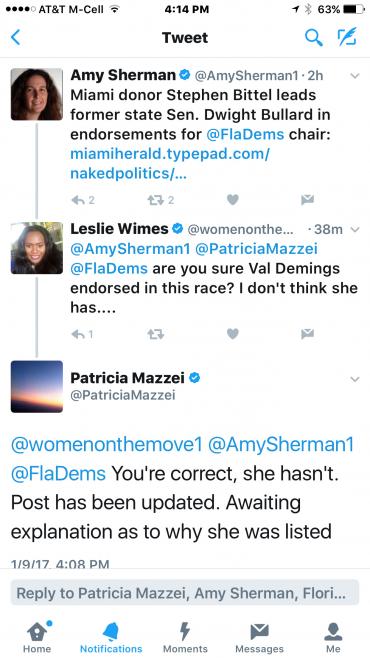Open the compose new tweet icon
This screenshot has width=370, height=658.
coord(347,37)
